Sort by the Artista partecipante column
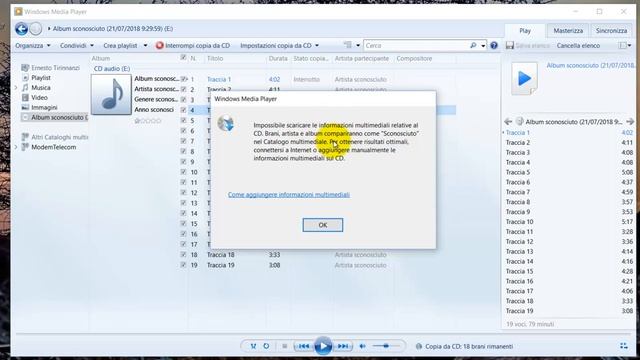 [x=362, y=58]
